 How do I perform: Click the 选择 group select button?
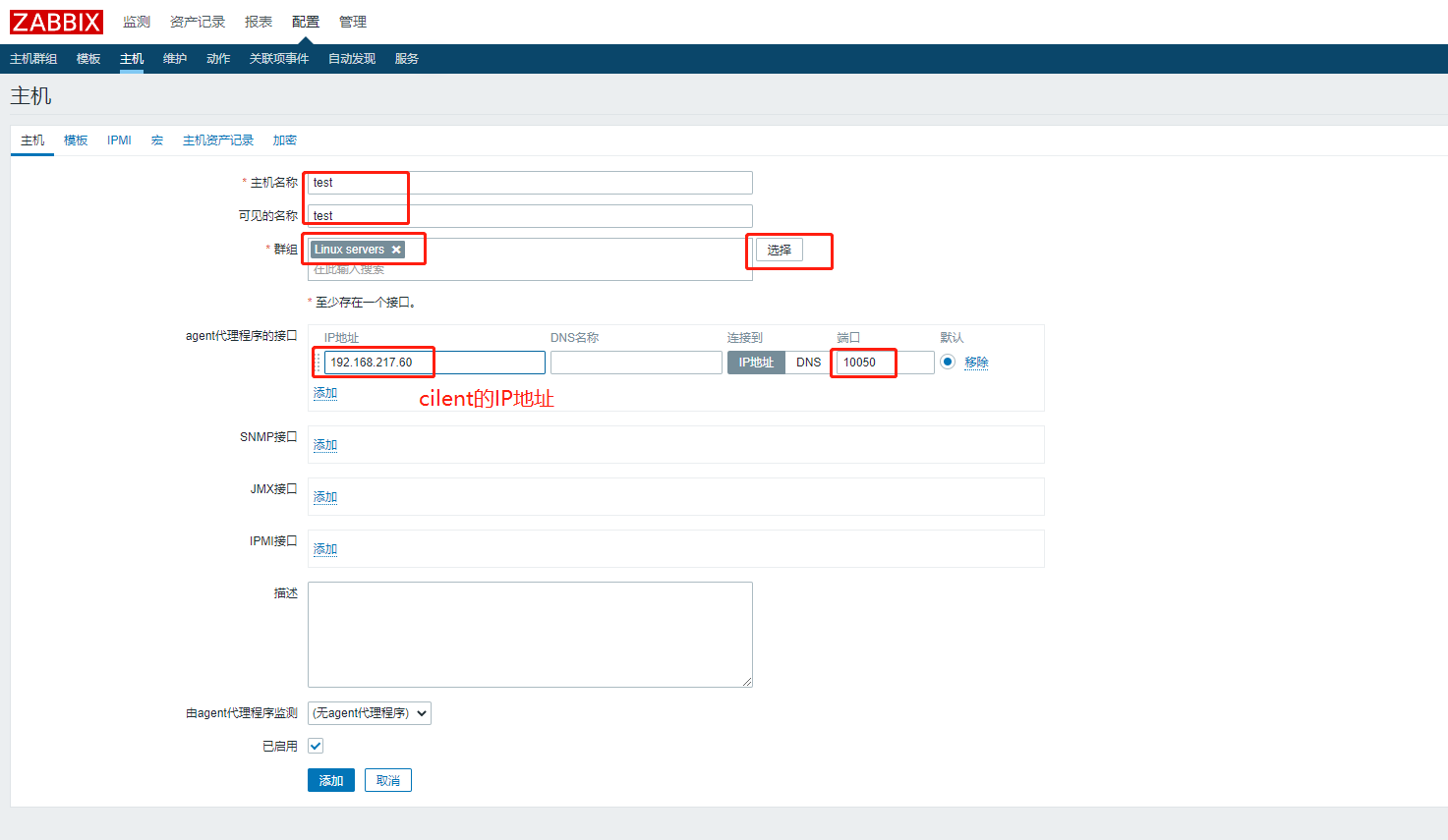pos(780,250)
